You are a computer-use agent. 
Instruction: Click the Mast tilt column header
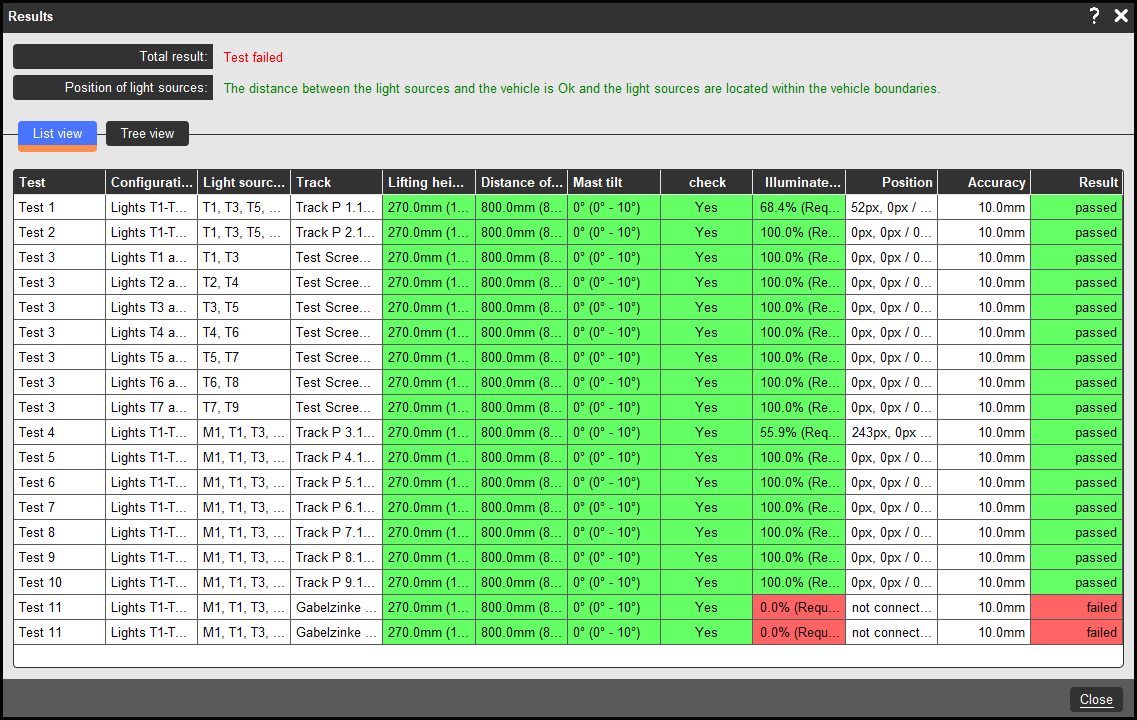point(614,183)
